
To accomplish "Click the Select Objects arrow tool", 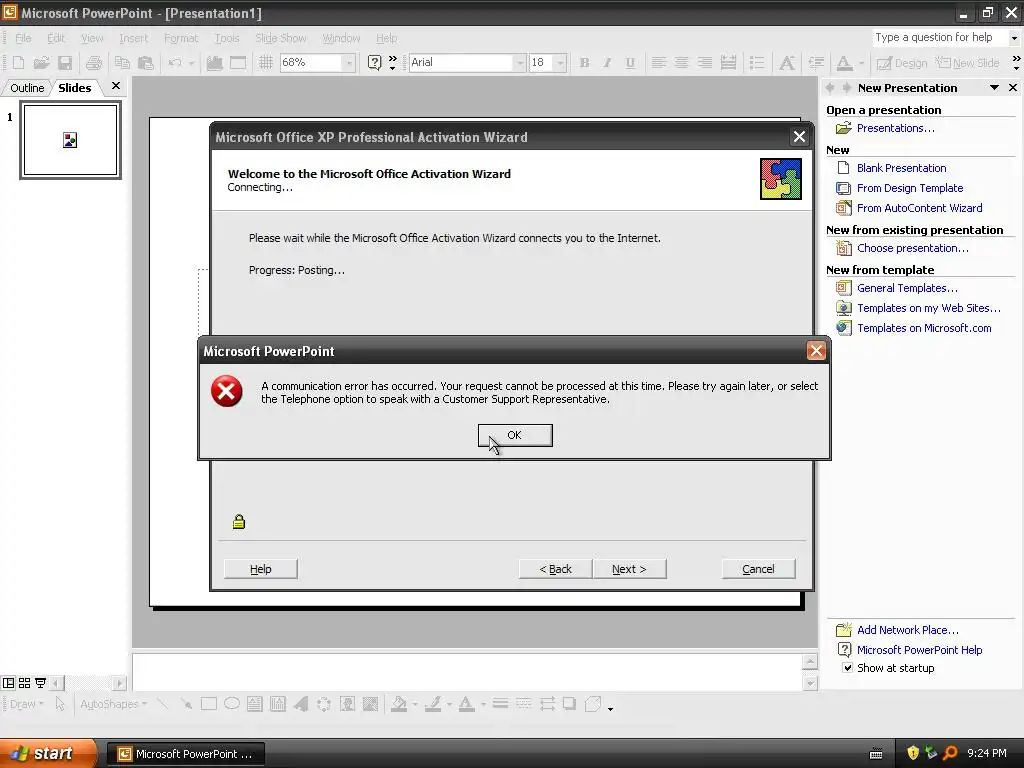I will click(60, 704).
